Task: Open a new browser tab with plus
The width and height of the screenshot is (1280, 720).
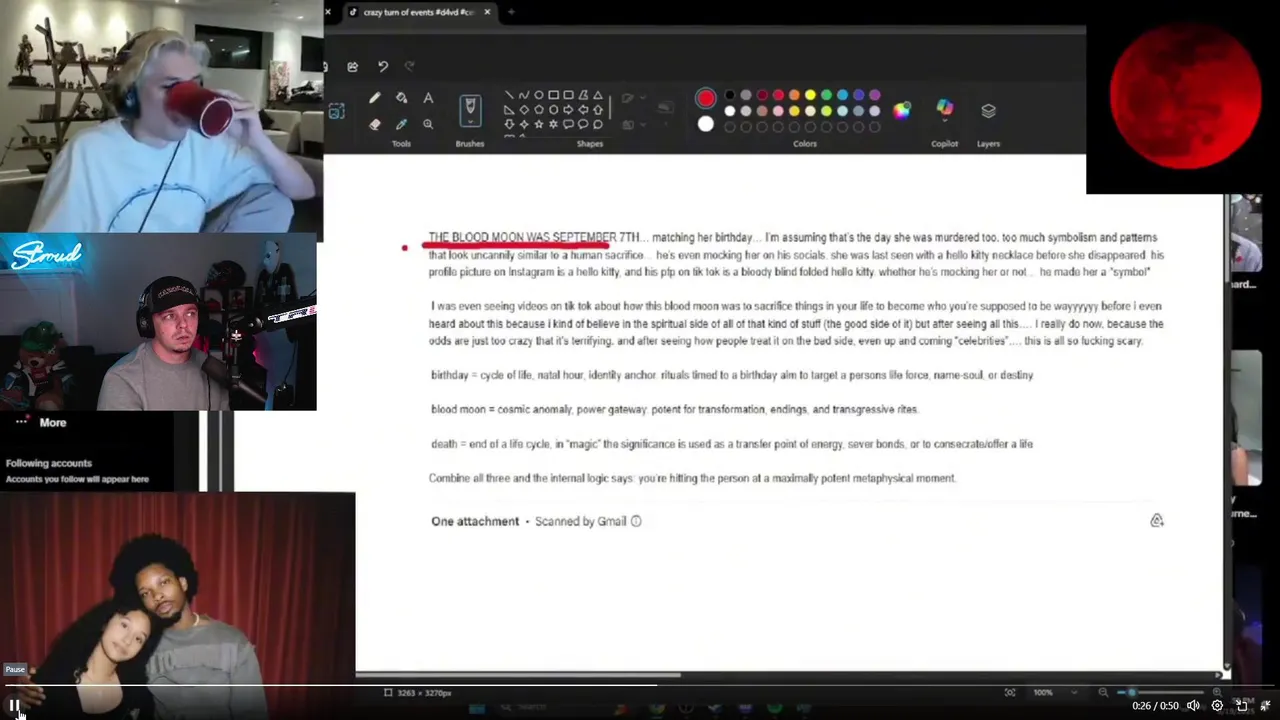Action: [511, 12]
